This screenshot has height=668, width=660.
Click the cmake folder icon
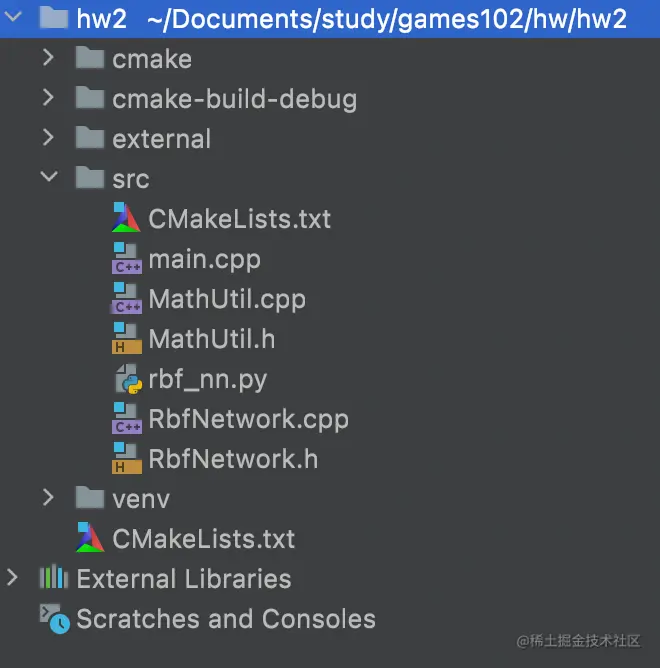click(x=90, y=58)
